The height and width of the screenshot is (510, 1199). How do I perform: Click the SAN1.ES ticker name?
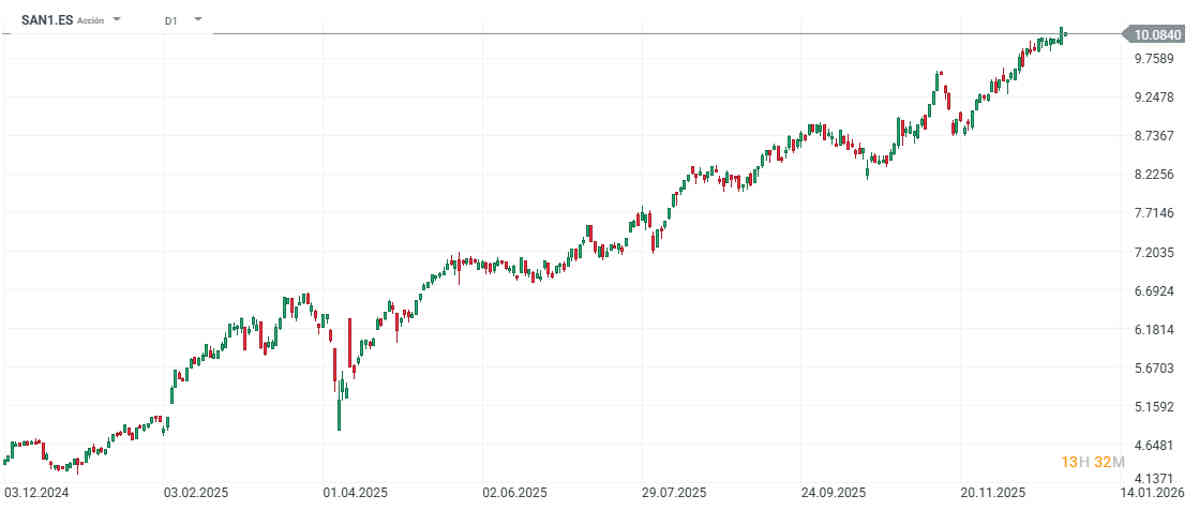[47, 19]
